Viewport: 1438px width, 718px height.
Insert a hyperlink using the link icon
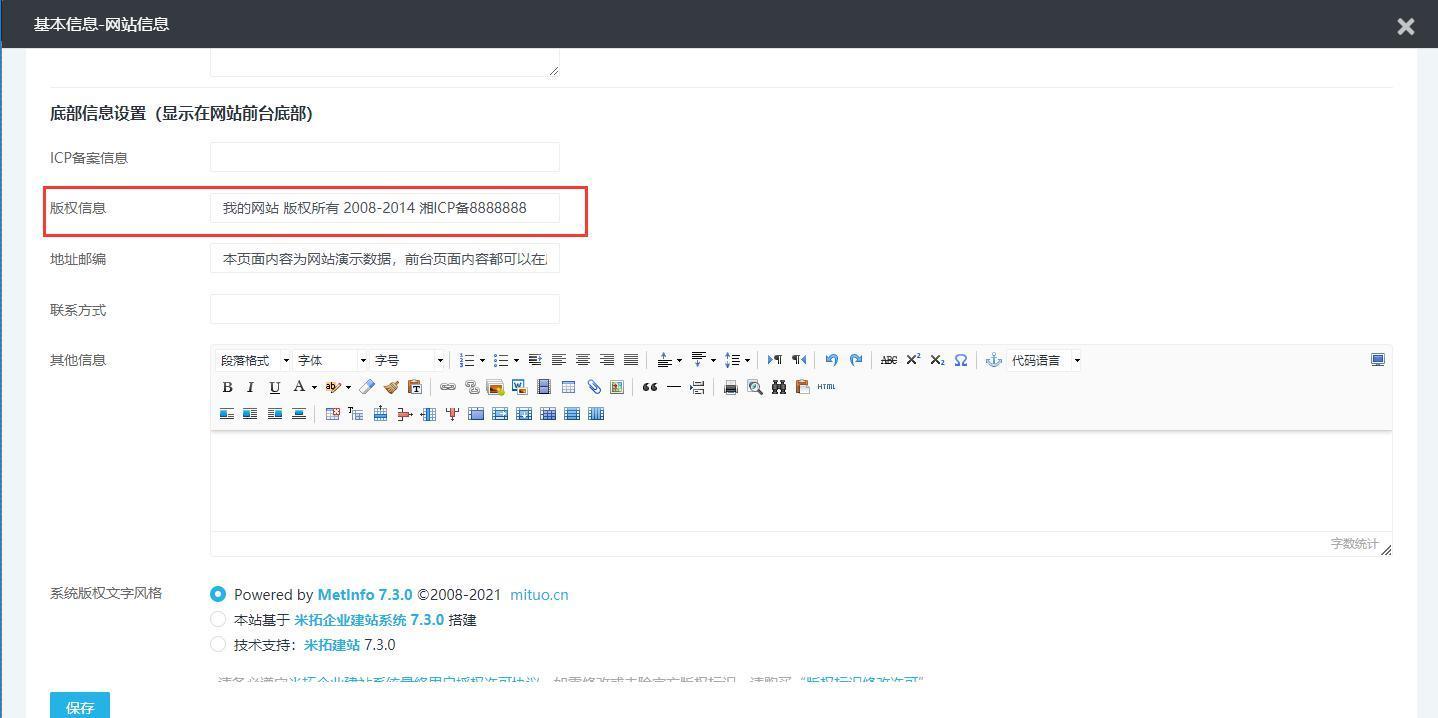pyautogui.click(x=448, y=387)
